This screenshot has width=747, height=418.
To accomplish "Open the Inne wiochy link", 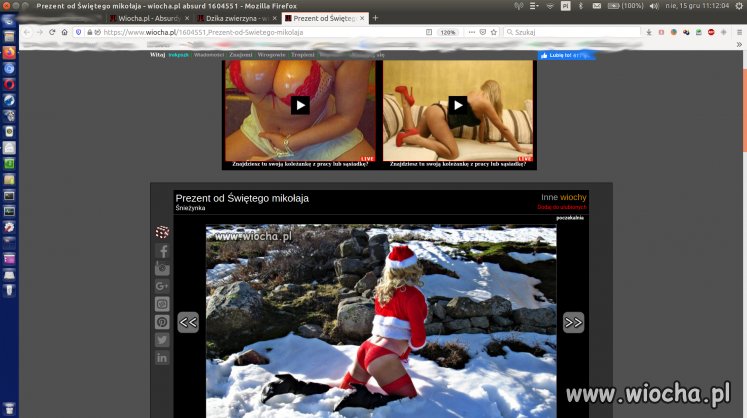I will coord(564,197).
